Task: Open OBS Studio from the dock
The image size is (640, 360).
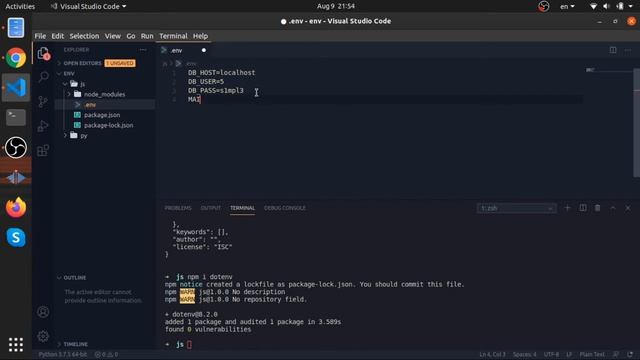Action: point(16,147)
